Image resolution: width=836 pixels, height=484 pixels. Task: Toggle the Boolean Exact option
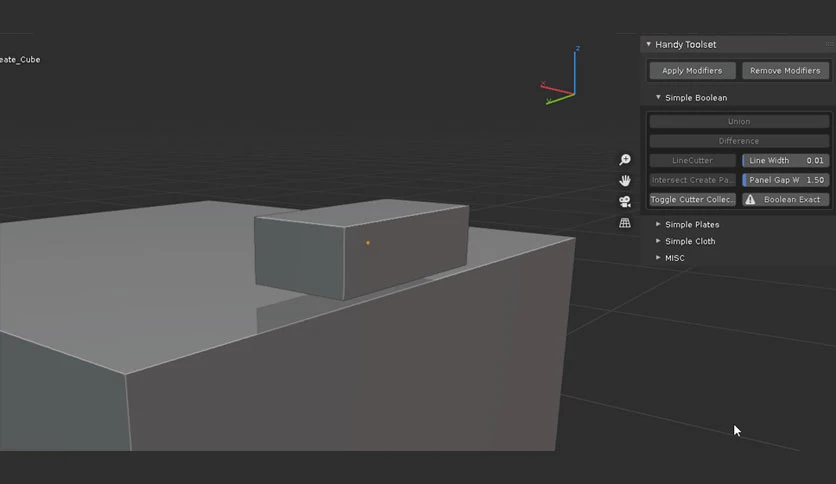click(785, 199)
